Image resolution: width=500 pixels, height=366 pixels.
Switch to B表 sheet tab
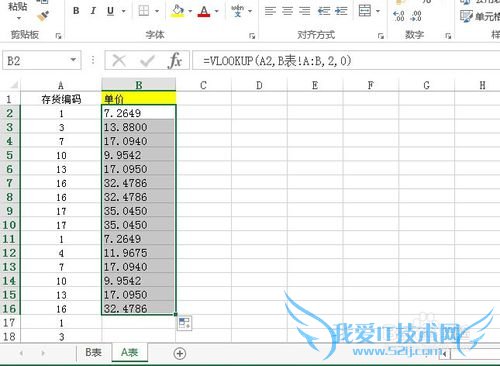(x=93, y=352)
